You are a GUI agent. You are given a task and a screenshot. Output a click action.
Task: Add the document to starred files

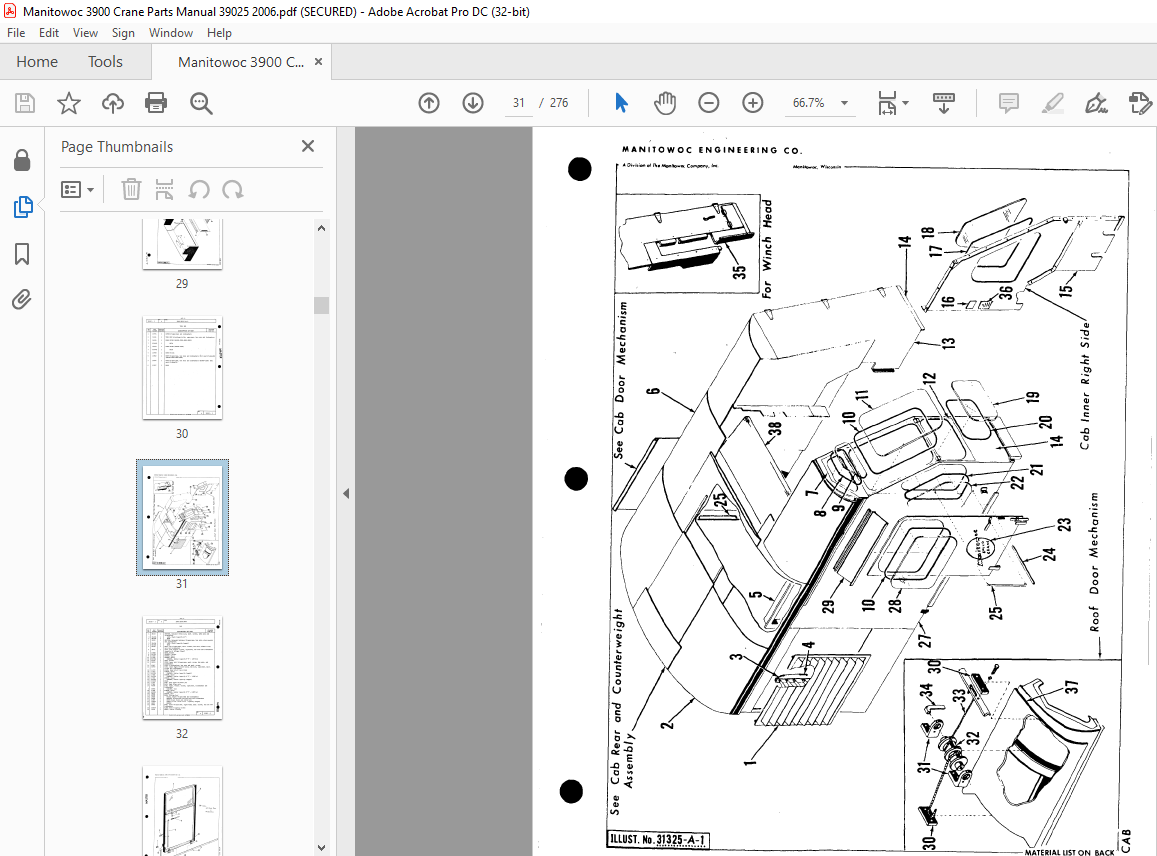click(69, 103)
